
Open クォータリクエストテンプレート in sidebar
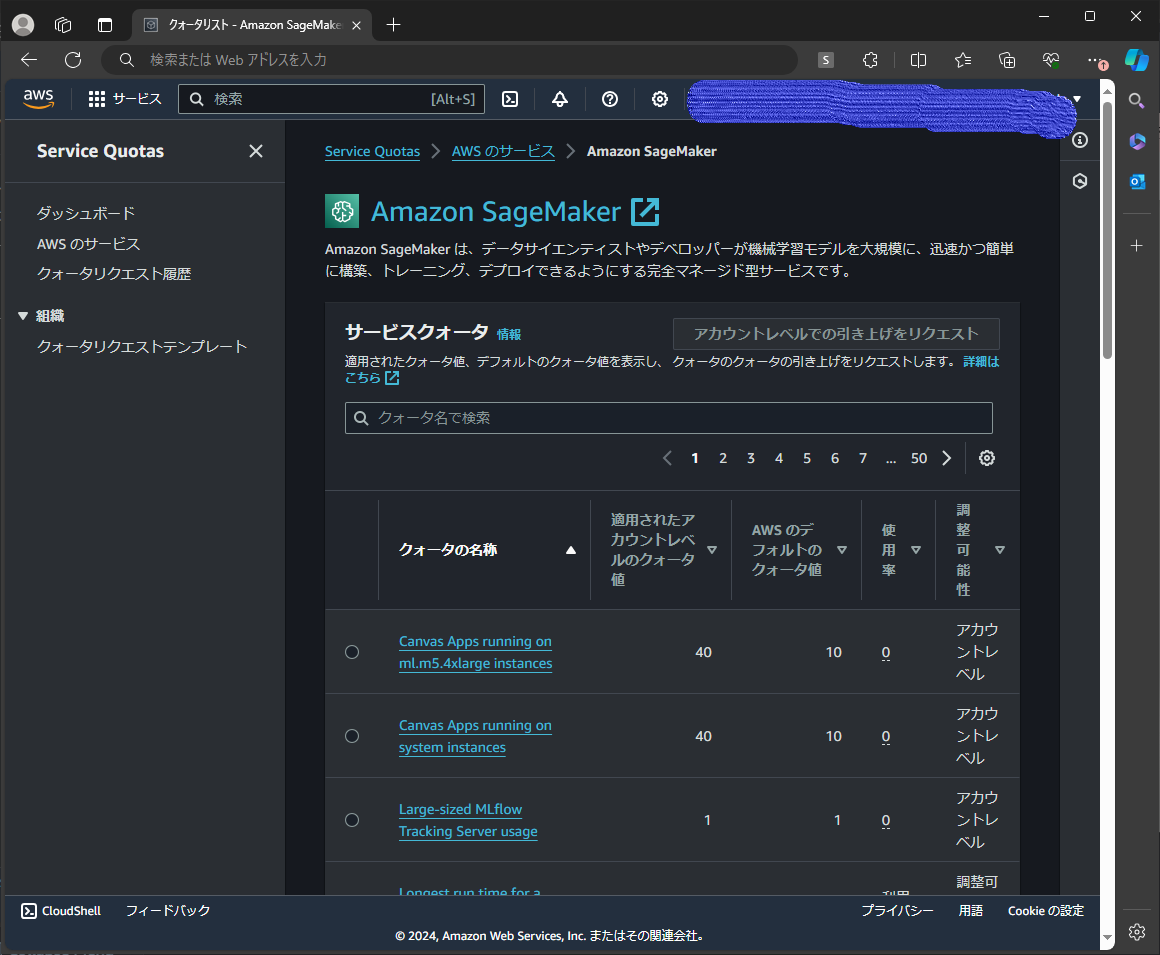pyautogui.click(x=142, y=347)
